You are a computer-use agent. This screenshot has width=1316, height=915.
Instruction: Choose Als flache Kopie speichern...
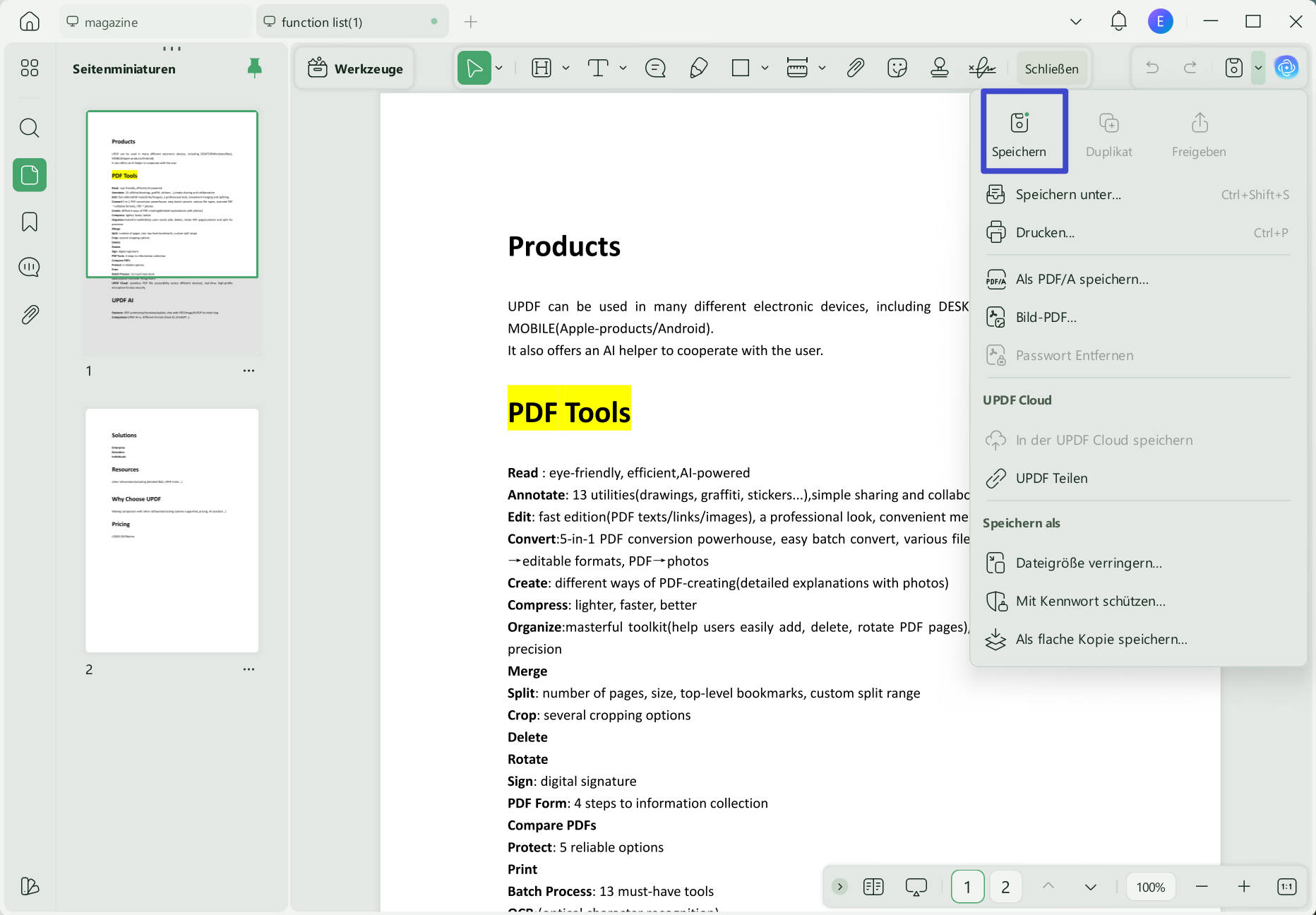(x=1137, y=639)
